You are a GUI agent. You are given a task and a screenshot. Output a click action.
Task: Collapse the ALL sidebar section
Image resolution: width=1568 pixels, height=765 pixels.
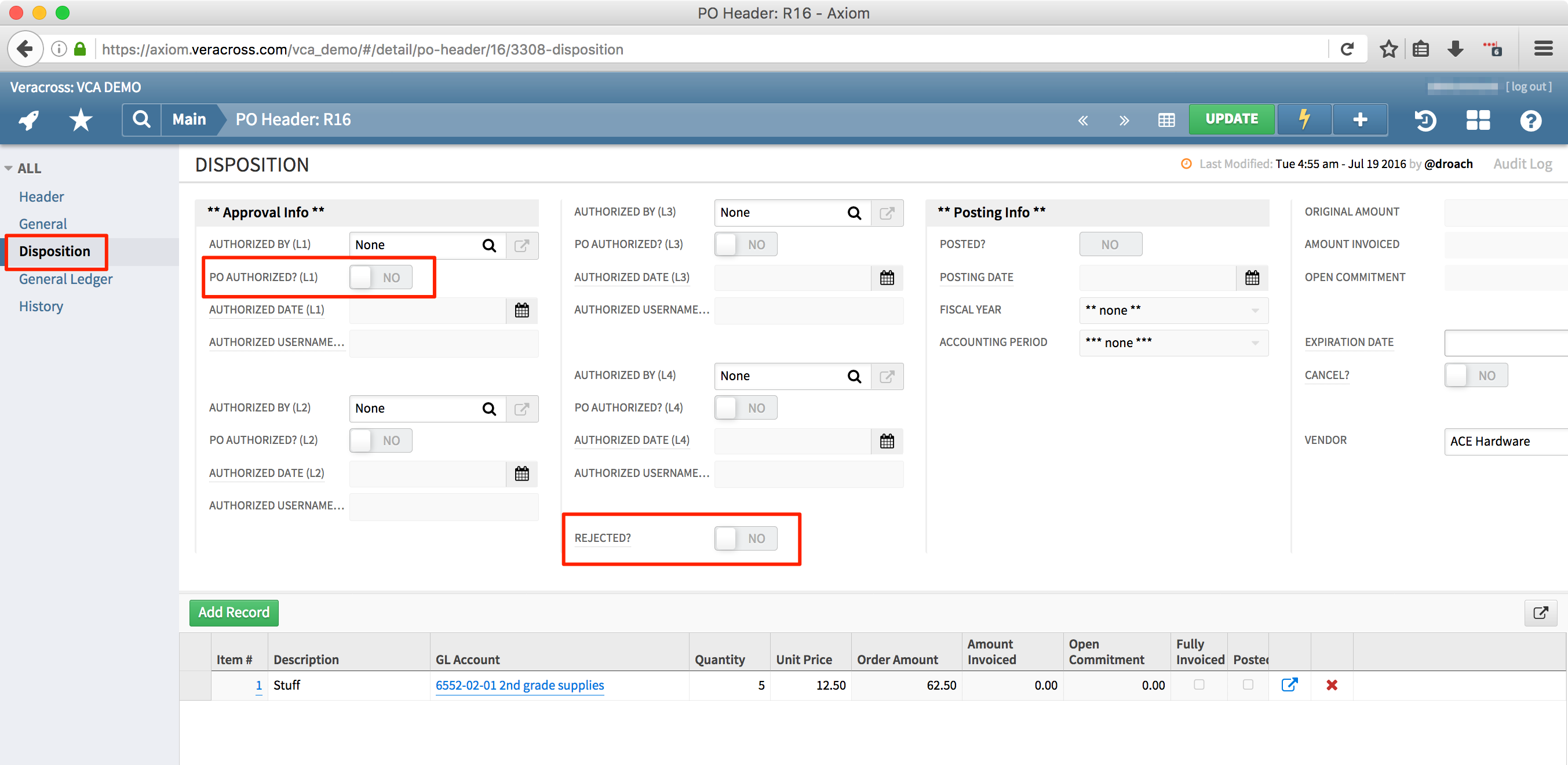[x=9, y=169]
